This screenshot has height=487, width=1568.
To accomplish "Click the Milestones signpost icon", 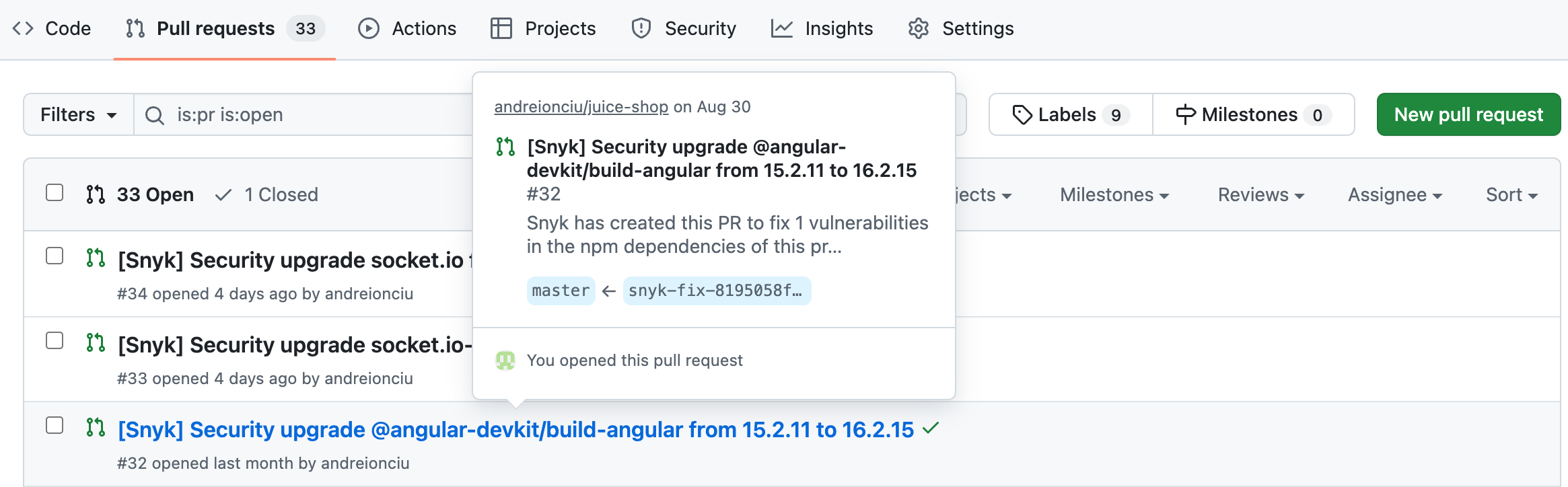I will point(1186,115).
